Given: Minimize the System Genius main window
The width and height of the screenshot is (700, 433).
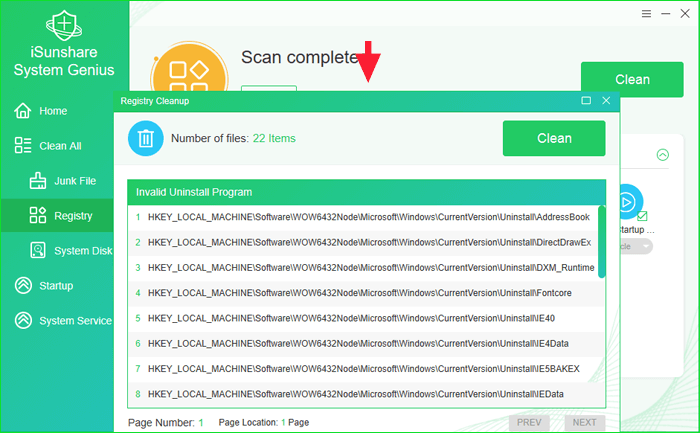Looking at the screenshot, I should [x=666, y=14].
